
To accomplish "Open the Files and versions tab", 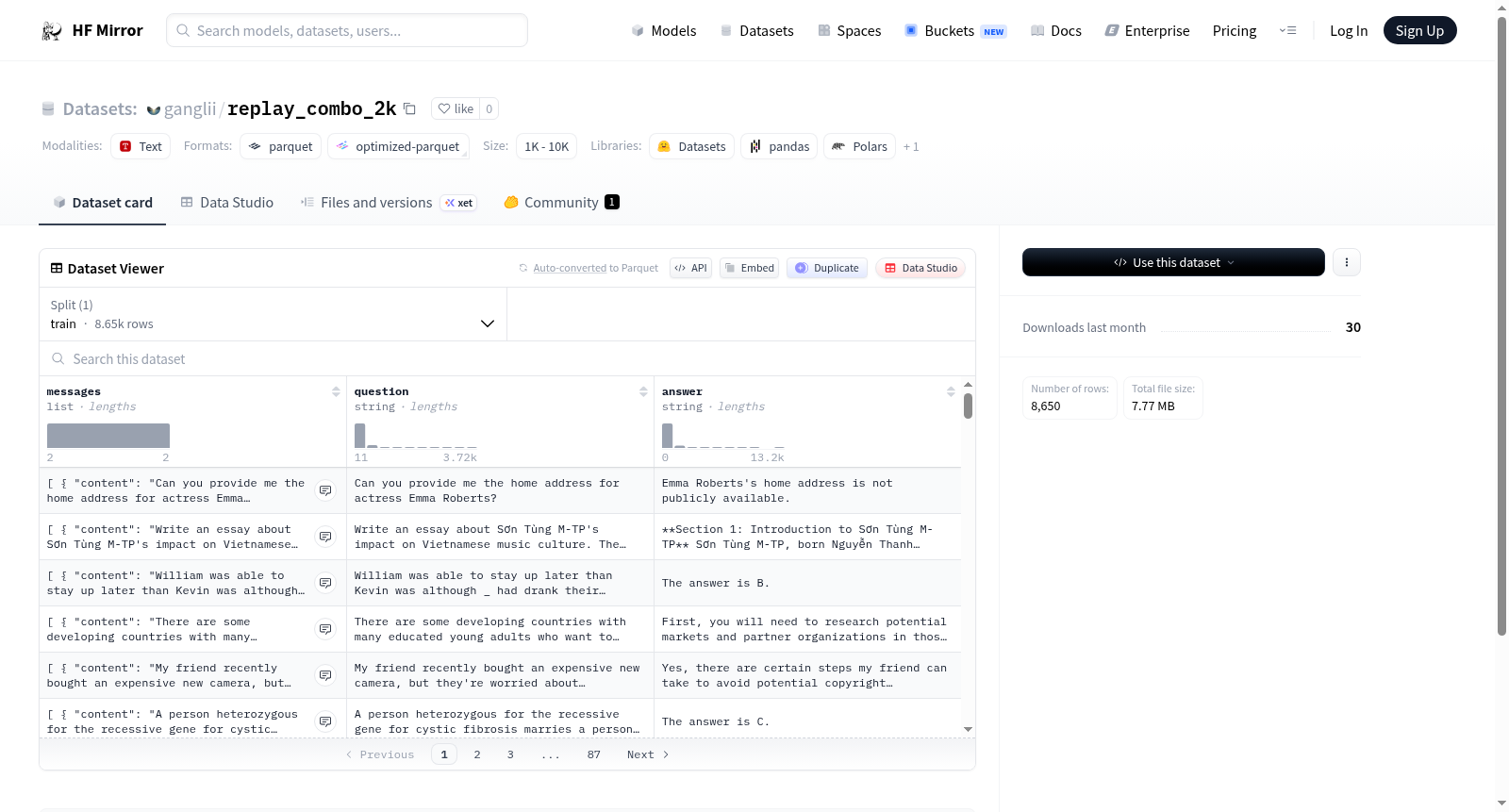I will 389,203.
